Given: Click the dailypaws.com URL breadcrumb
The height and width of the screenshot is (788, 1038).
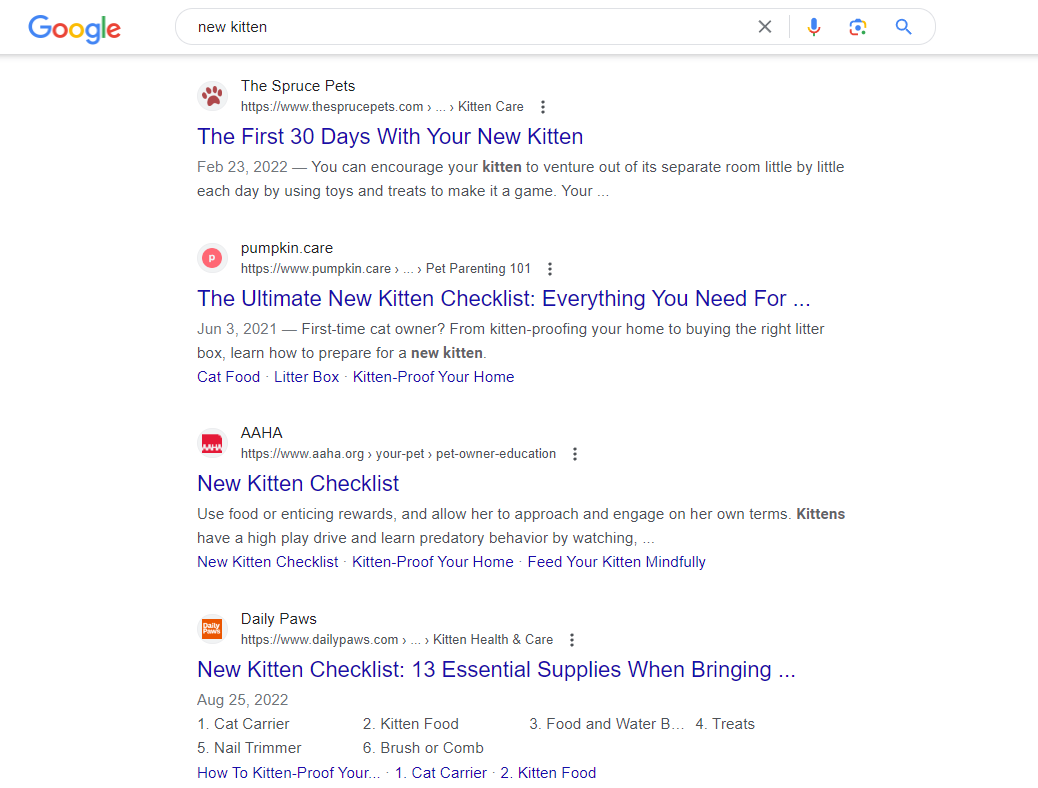Looking at the screenshot, I should [397, 640].
